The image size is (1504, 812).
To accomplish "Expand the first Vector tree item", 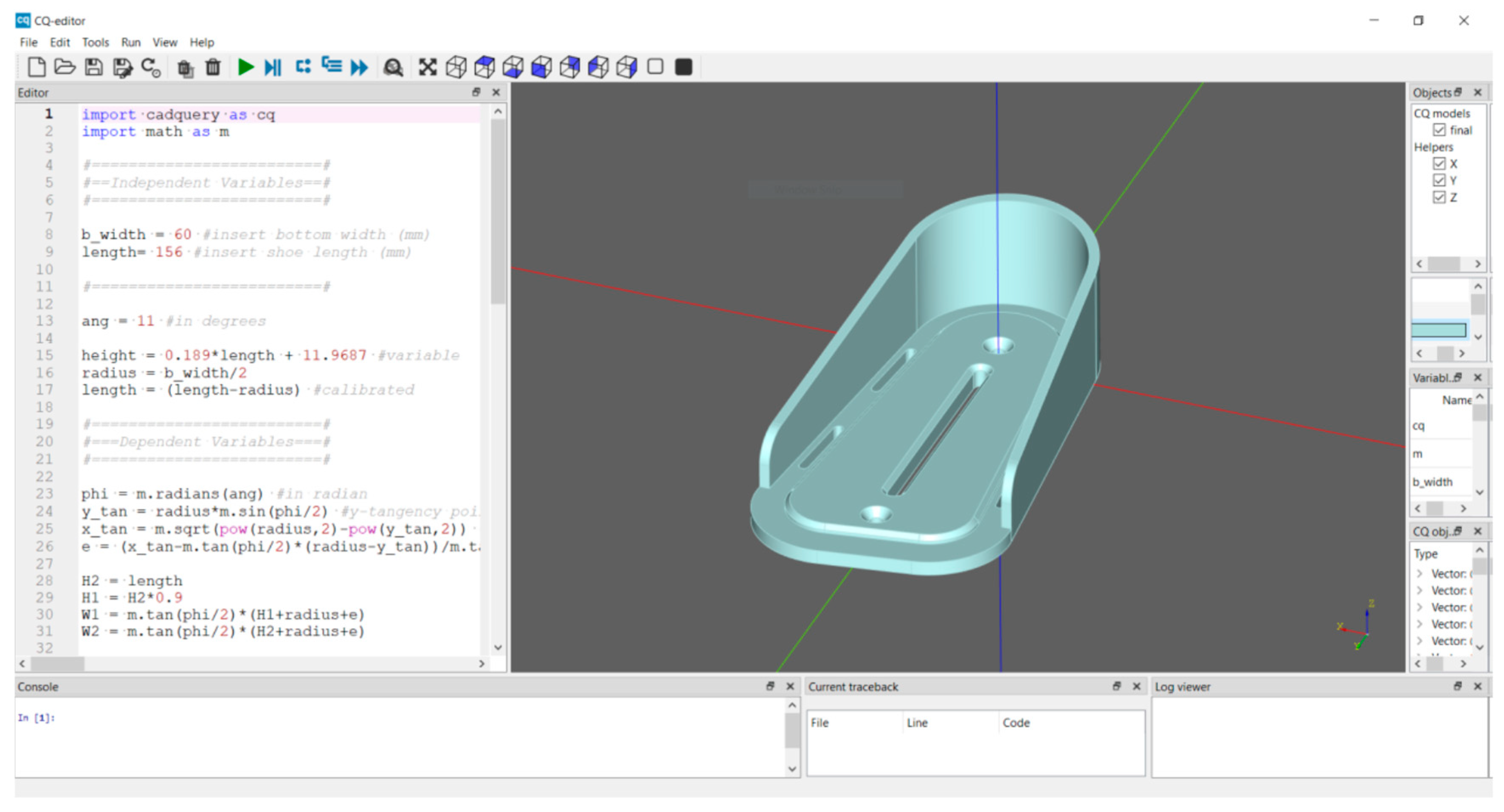I will 1420,574.
